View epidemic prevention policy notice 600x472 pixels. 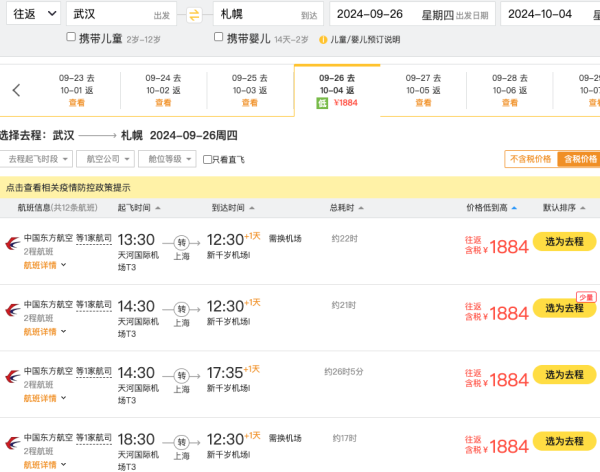[x=68, y=188]
